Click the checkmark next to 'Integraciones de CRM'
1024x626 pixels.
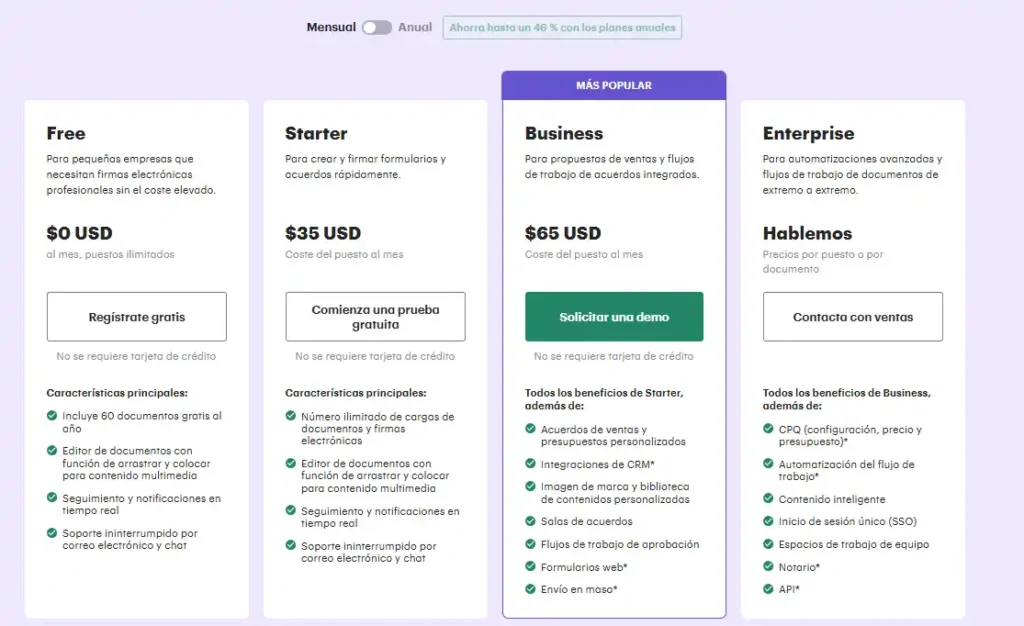pos(528,463)
